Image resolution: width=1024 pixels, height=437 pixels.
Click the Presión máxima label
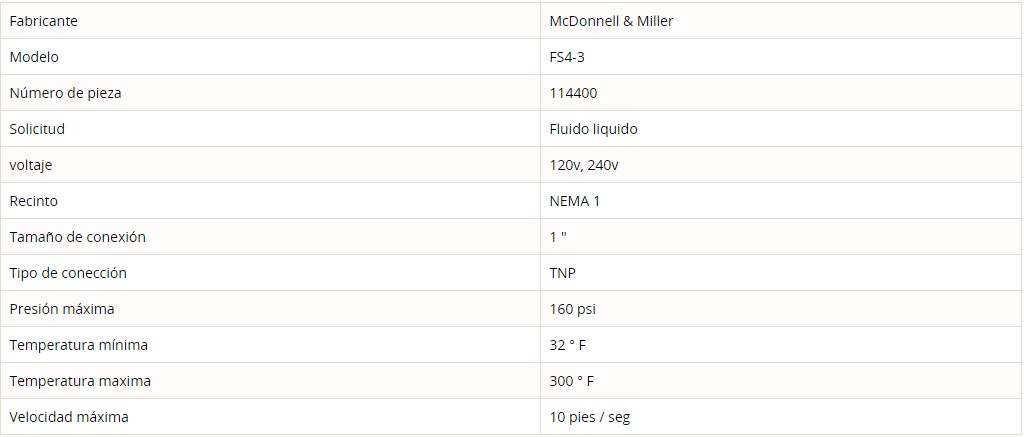pos(62,309)
